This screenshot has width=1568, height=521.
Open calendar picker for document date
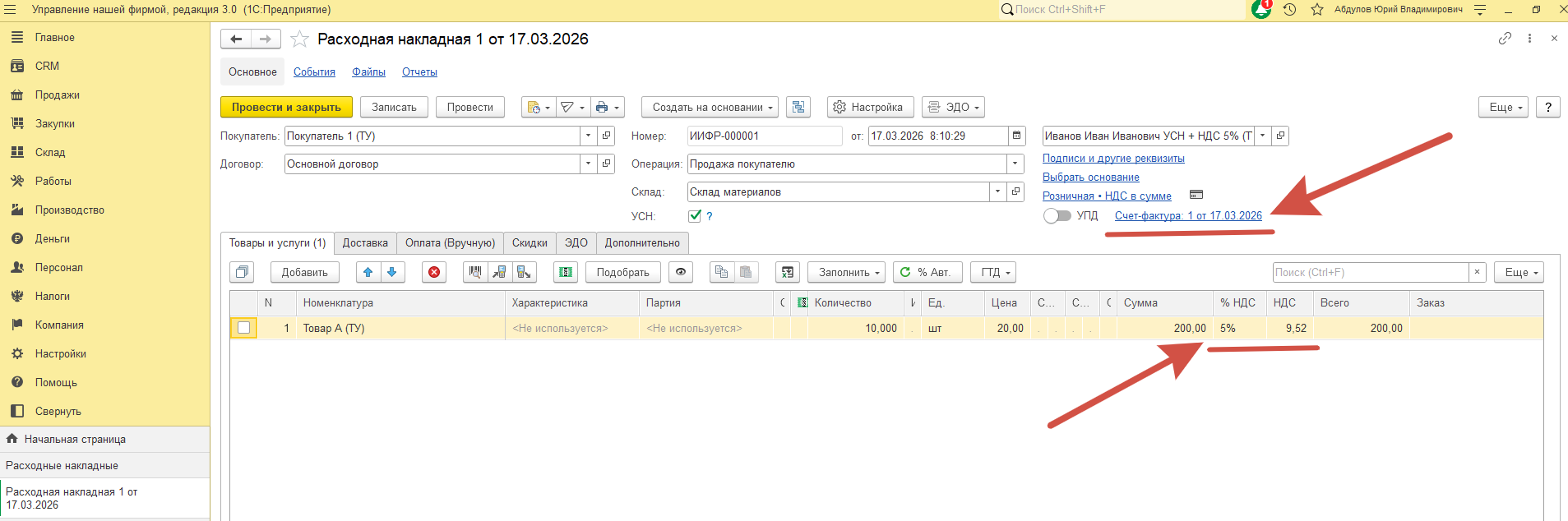tap(1017, 136)
